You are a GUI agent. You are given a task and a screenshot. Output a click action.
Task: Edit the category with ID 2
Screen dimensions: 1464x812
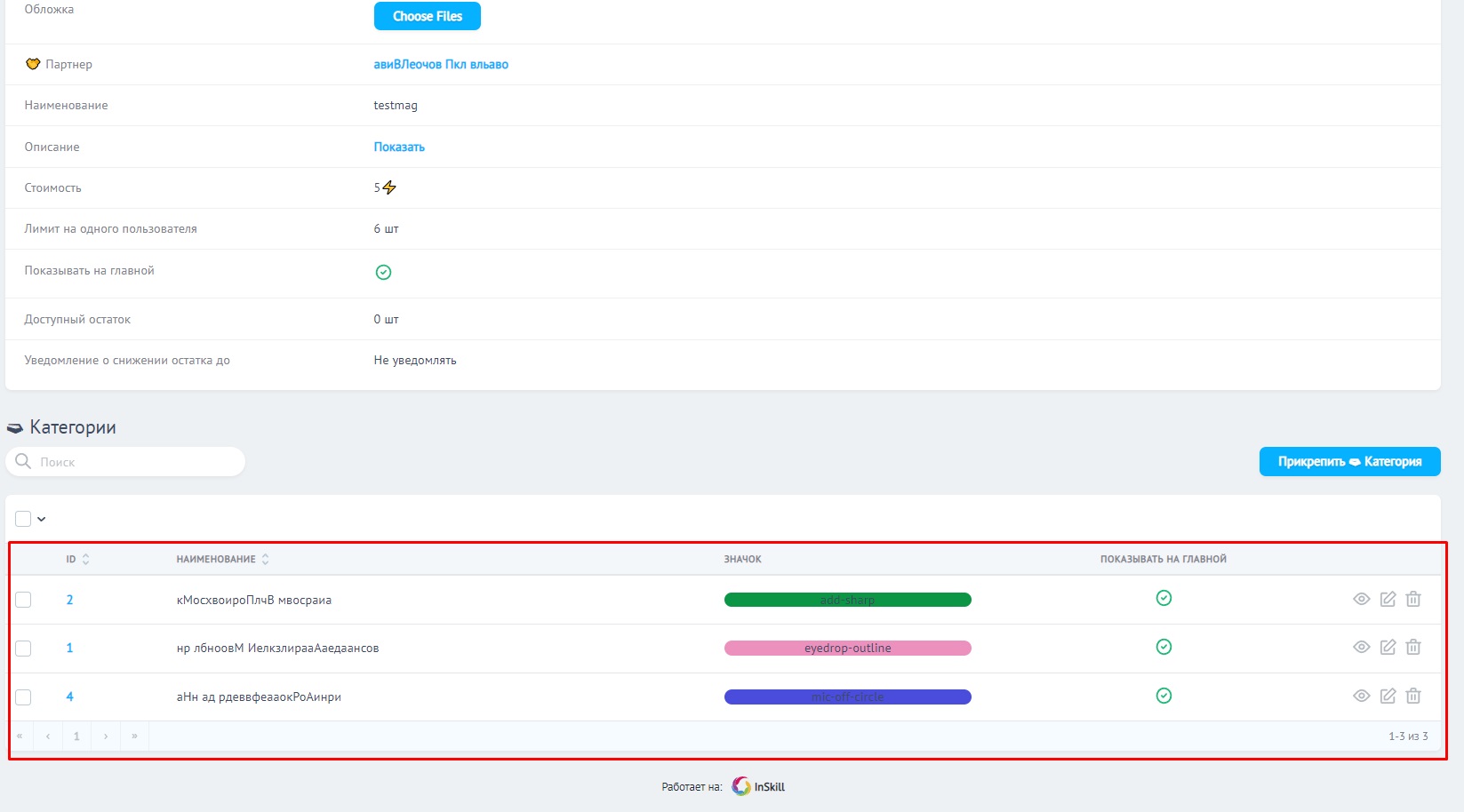coord(1388,599)
